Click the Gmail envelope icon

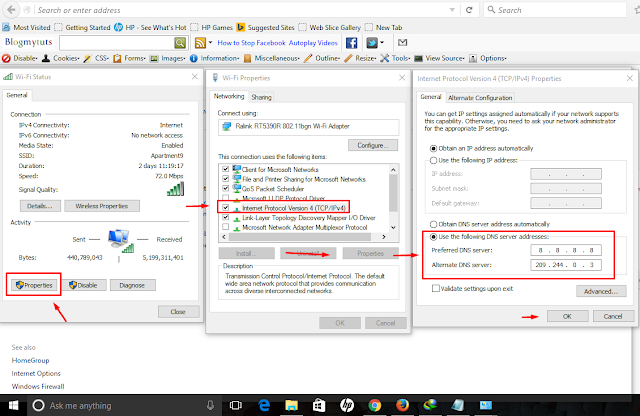pos(402,43)
